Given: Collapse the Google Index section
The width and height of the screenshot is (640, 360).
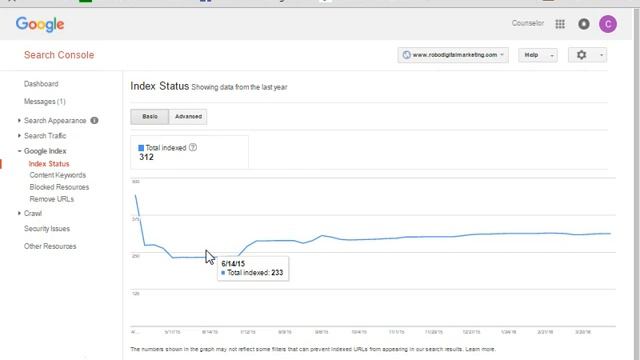Looking at the screenshot, I should pos(19,151).
